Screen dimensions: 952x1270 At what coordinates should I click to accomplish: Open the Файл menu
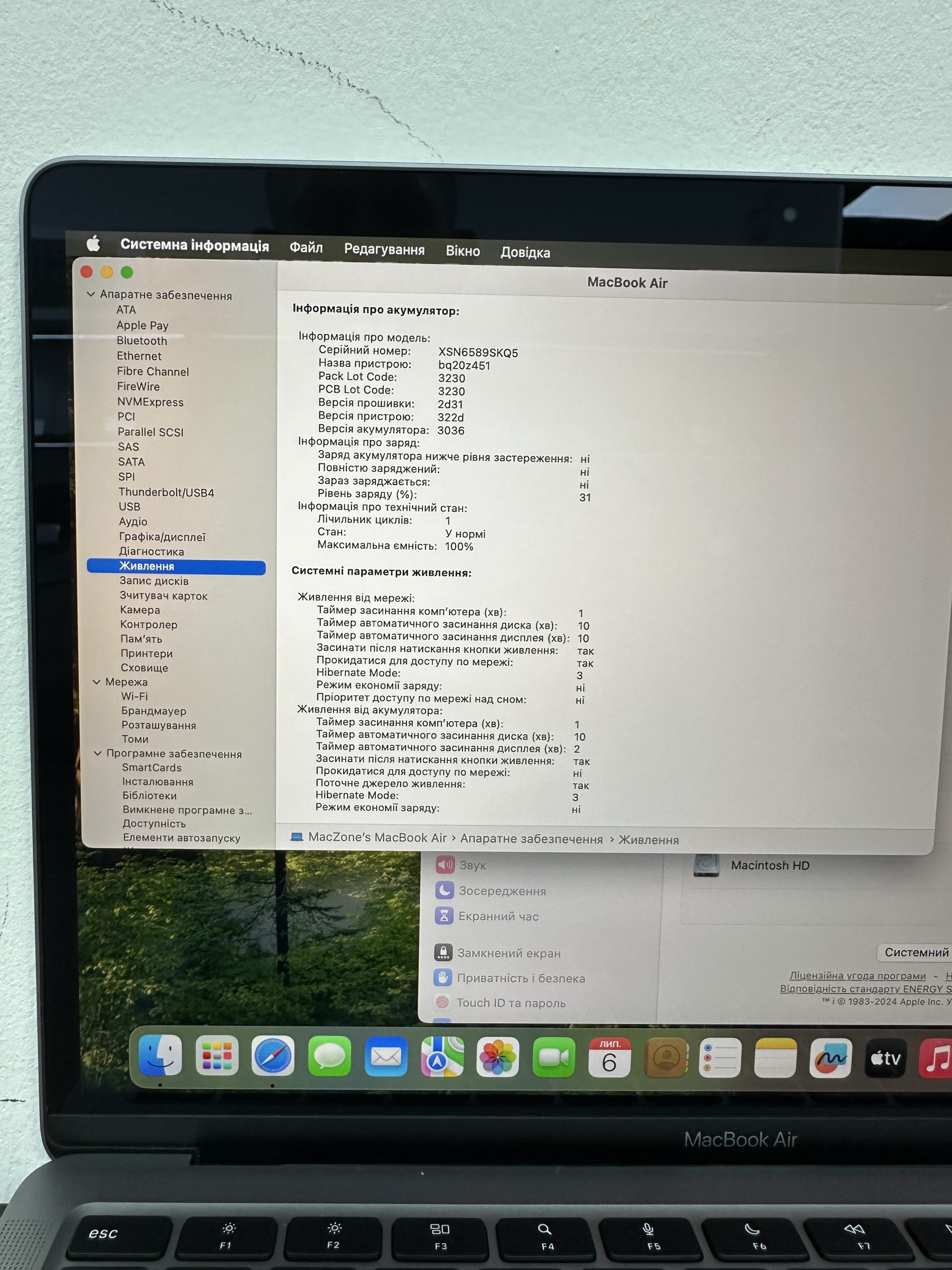click(306, 248)
